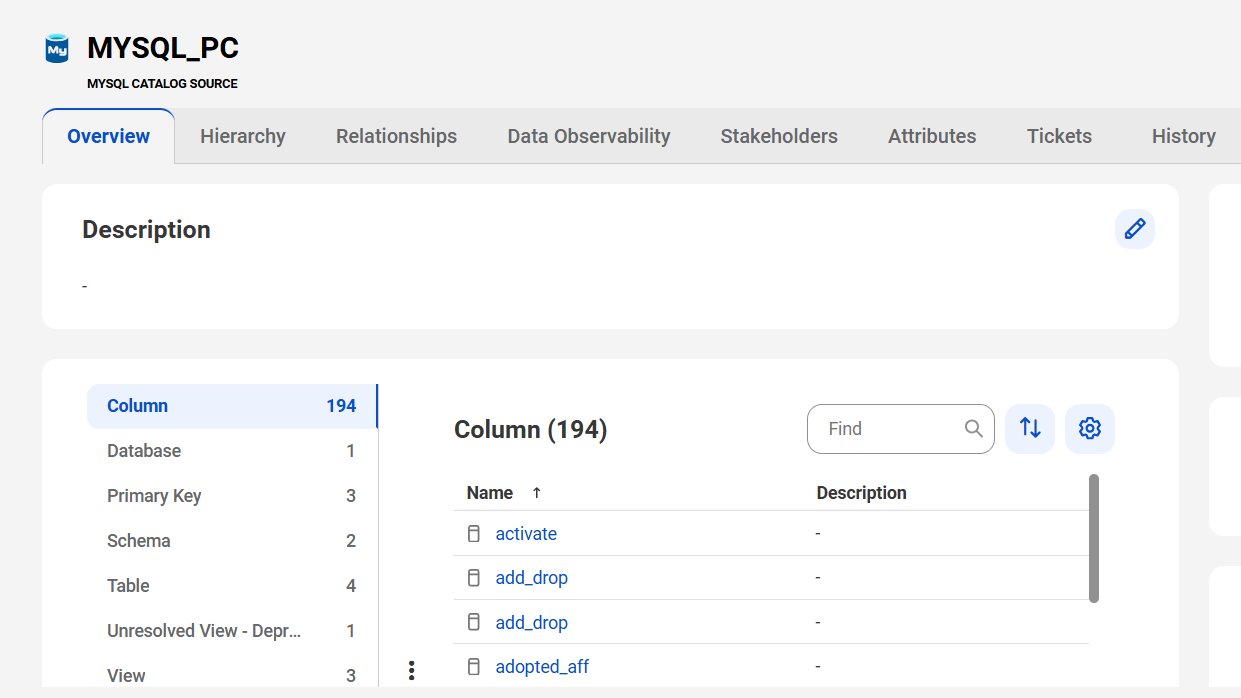Show the History tab
Viewport: 1241px width, 698px height.
(x=1183, y=136)
